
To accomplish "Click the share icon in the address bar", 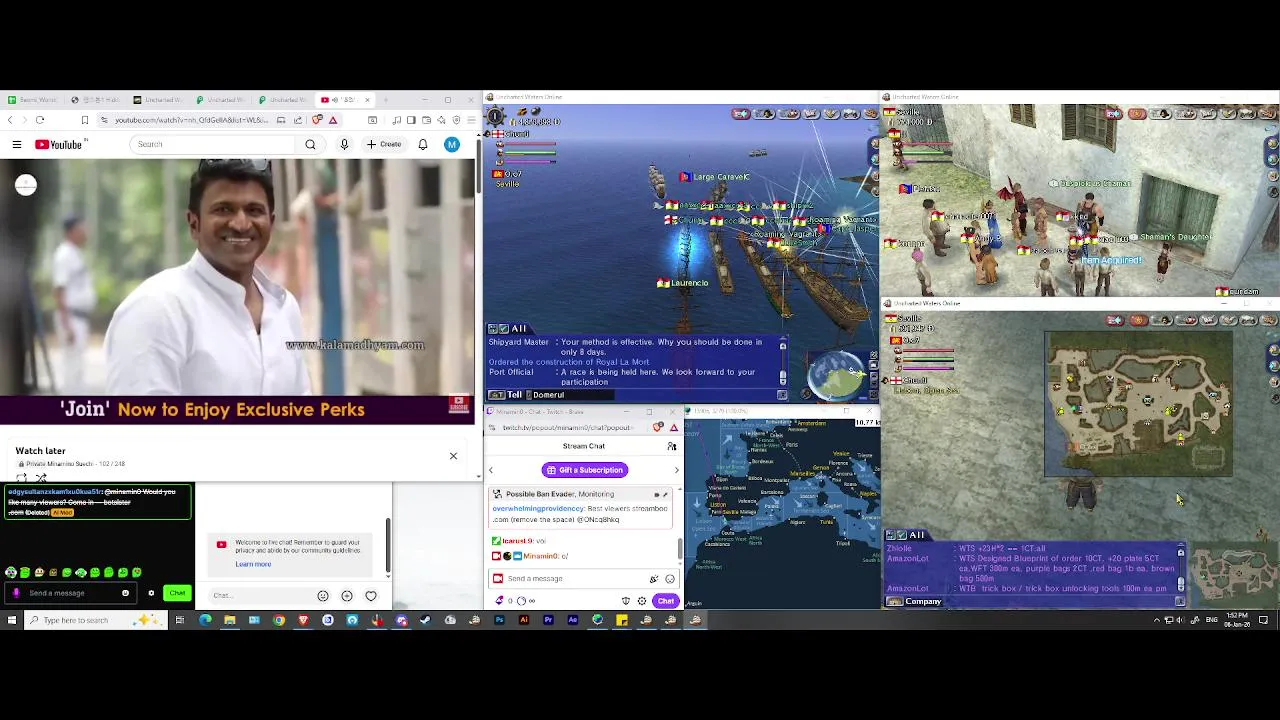I will tap(298, 120).
